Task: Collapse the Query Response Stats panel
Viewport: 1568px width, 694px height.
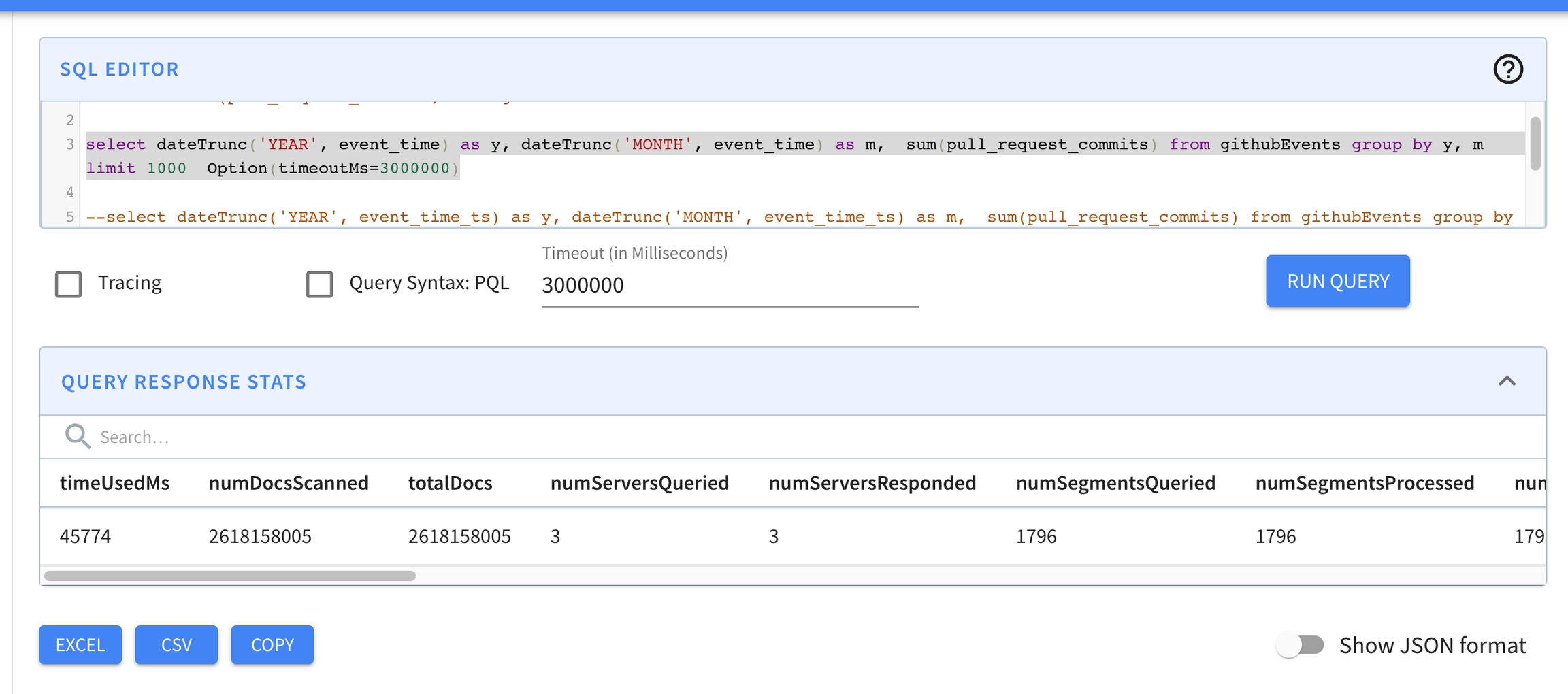Action: point(1507,382)
